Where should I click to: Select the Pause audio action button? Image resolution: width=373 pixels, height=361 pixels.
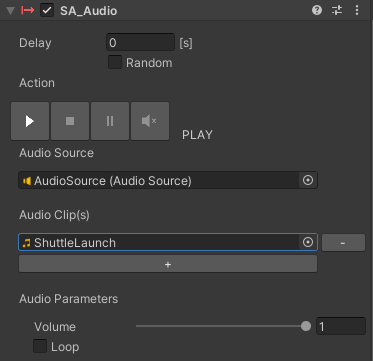click(110, 121)
